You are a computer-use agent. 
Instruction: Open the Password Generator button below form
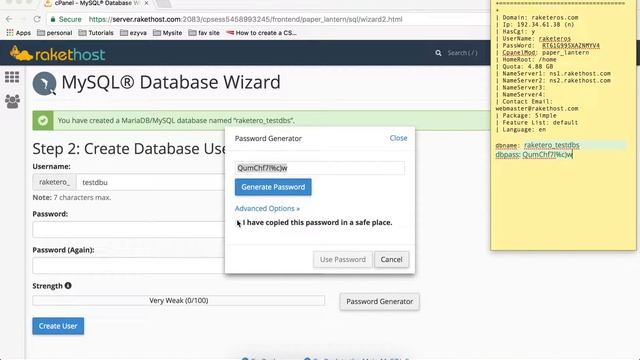click(380, 302)
